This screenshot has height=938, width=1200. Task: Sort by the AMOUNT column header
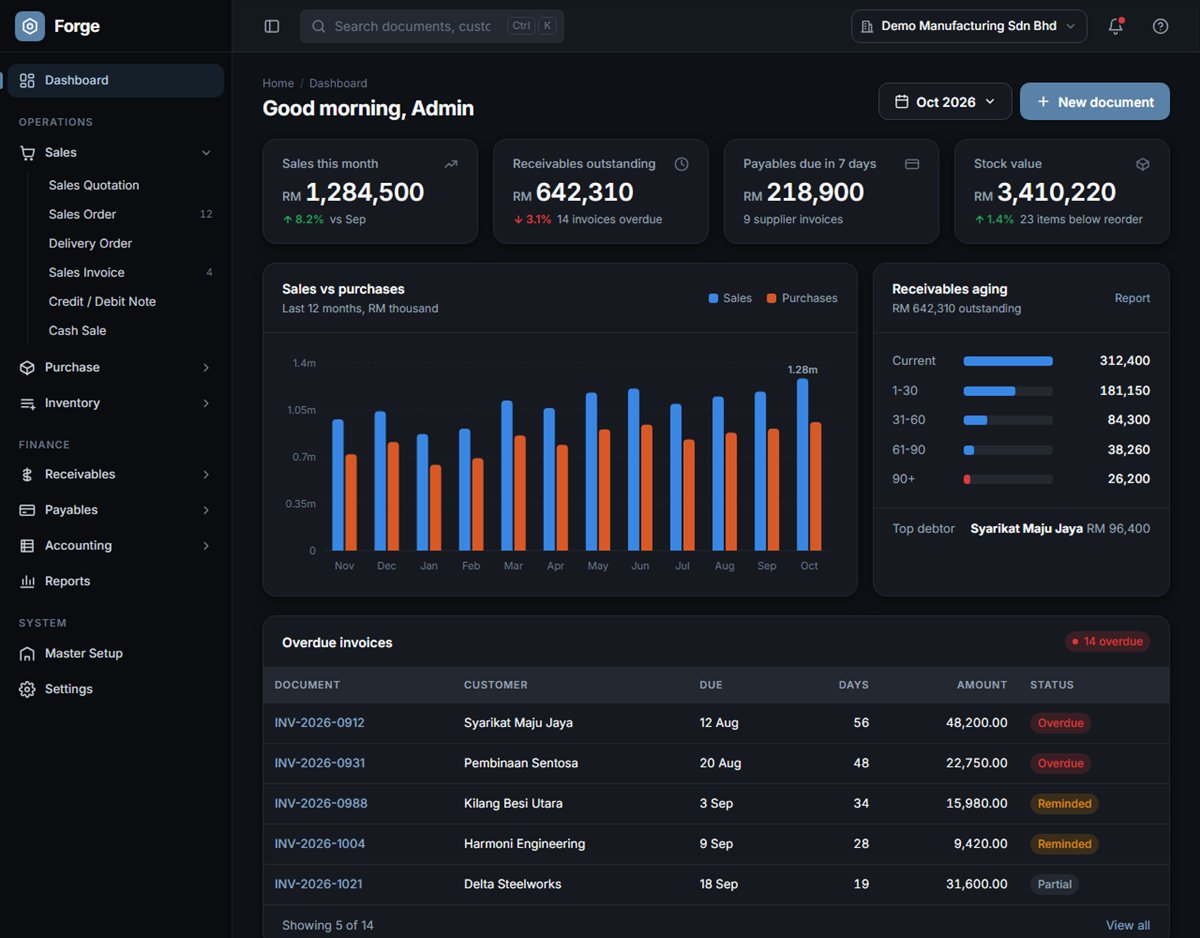pos(981,685)
